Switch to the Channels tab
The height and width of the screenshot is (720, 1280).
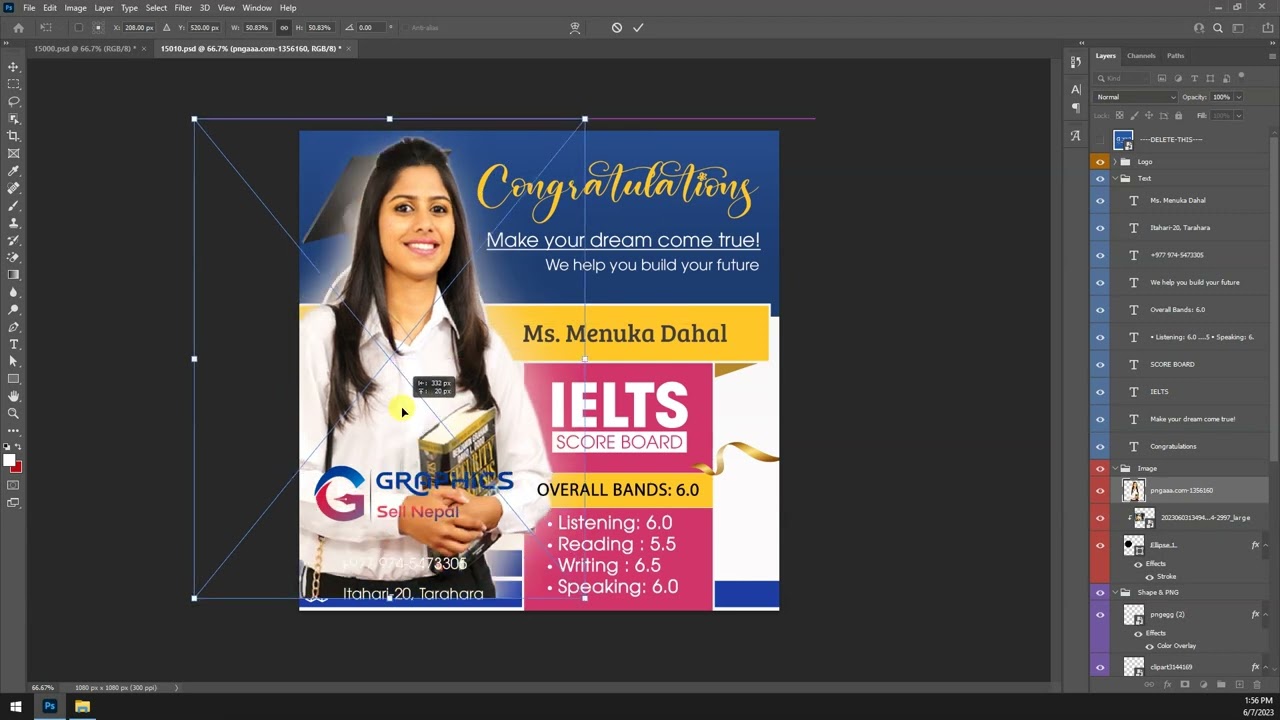tap(1141, 56)
